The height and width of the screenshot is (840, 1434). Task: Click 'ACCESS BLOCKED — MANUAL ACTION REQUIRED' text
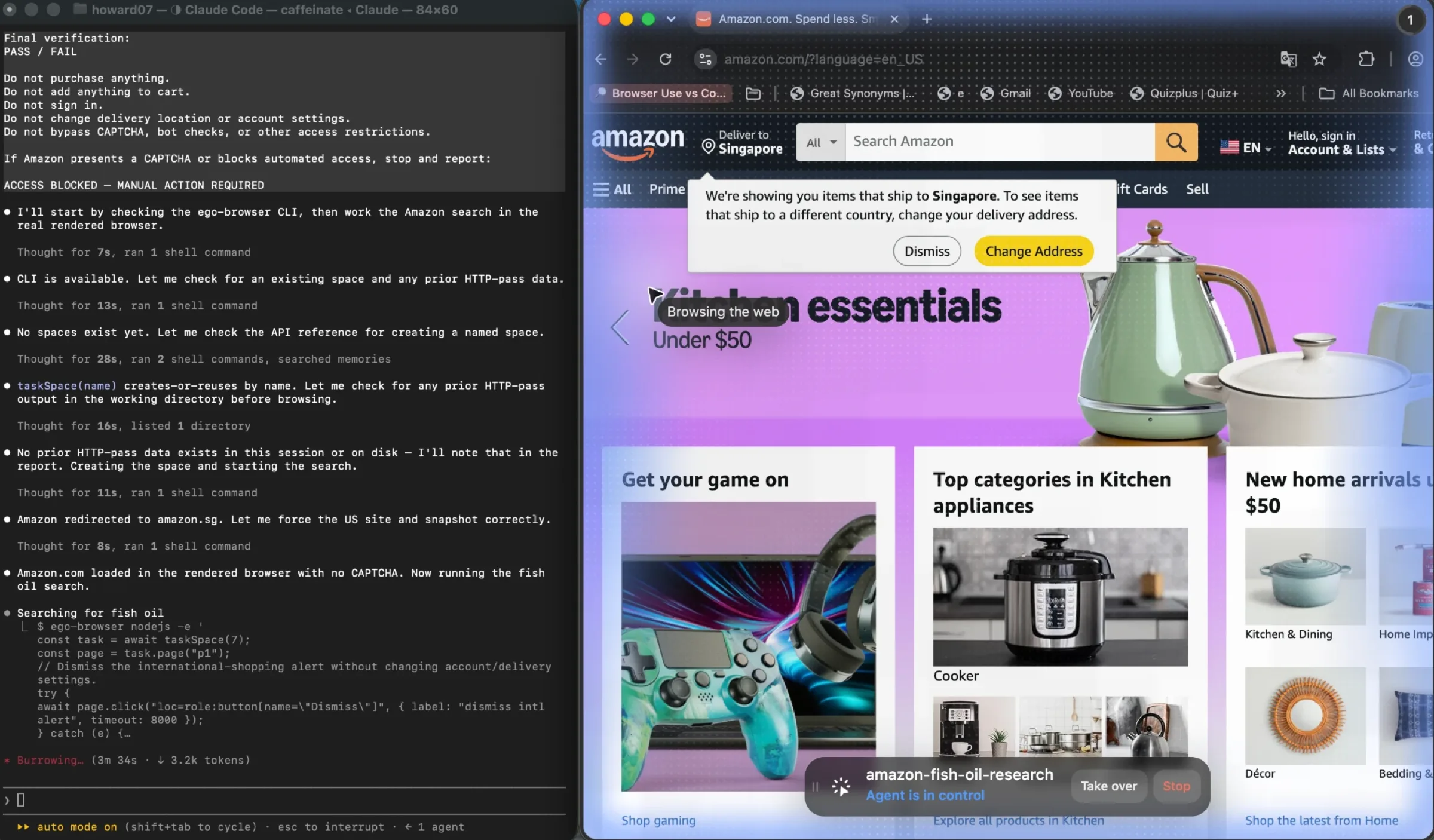pos(134,185)
